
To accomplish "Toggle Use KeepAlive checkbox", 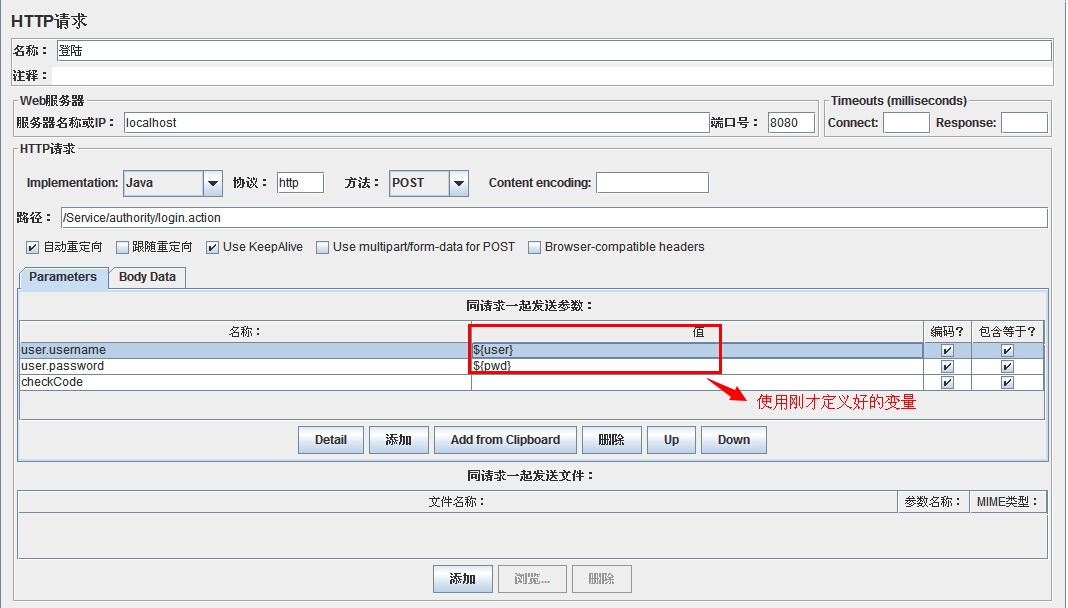I will [213, 247].
